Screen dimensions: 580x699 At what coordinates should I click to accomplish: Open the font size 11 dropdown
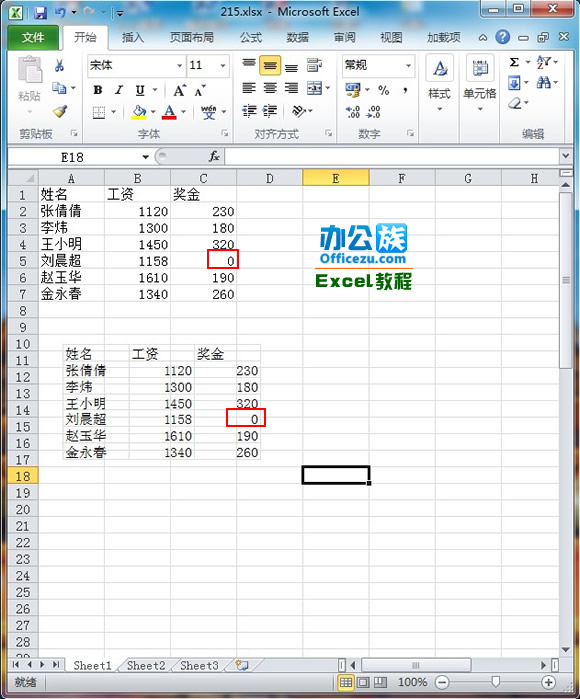click(x=222, y=66)
